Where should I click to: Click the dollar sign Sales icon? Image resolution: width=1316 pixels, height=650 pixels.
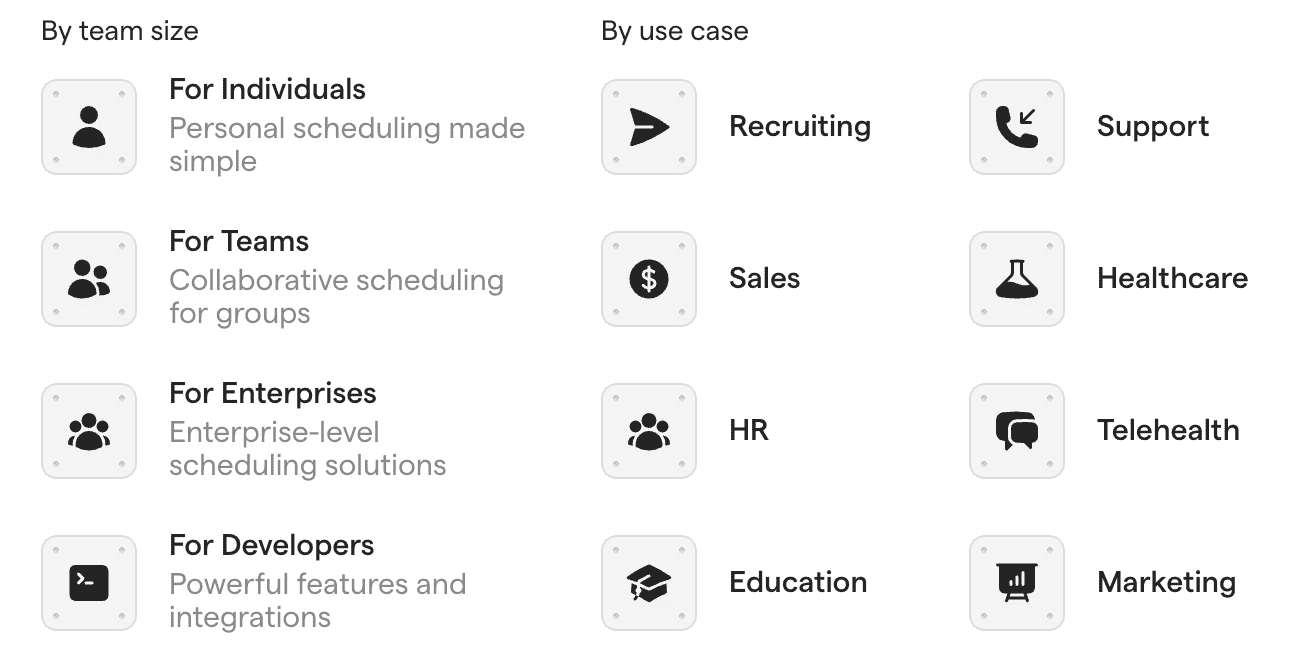point(648,279)
